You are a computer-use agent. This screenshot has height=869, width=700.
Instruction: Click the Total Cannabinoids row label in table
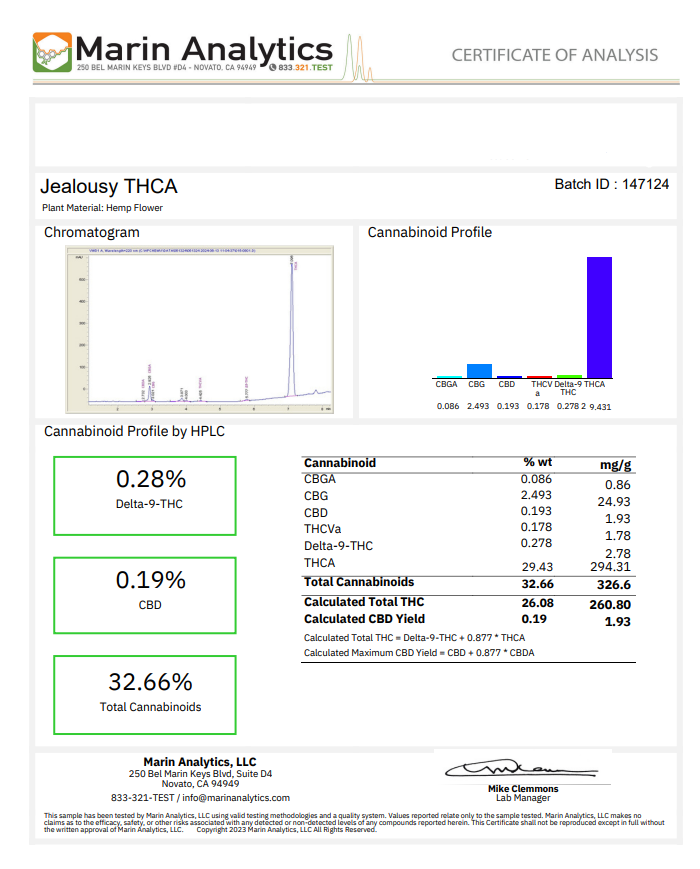[x=359, y=582]
